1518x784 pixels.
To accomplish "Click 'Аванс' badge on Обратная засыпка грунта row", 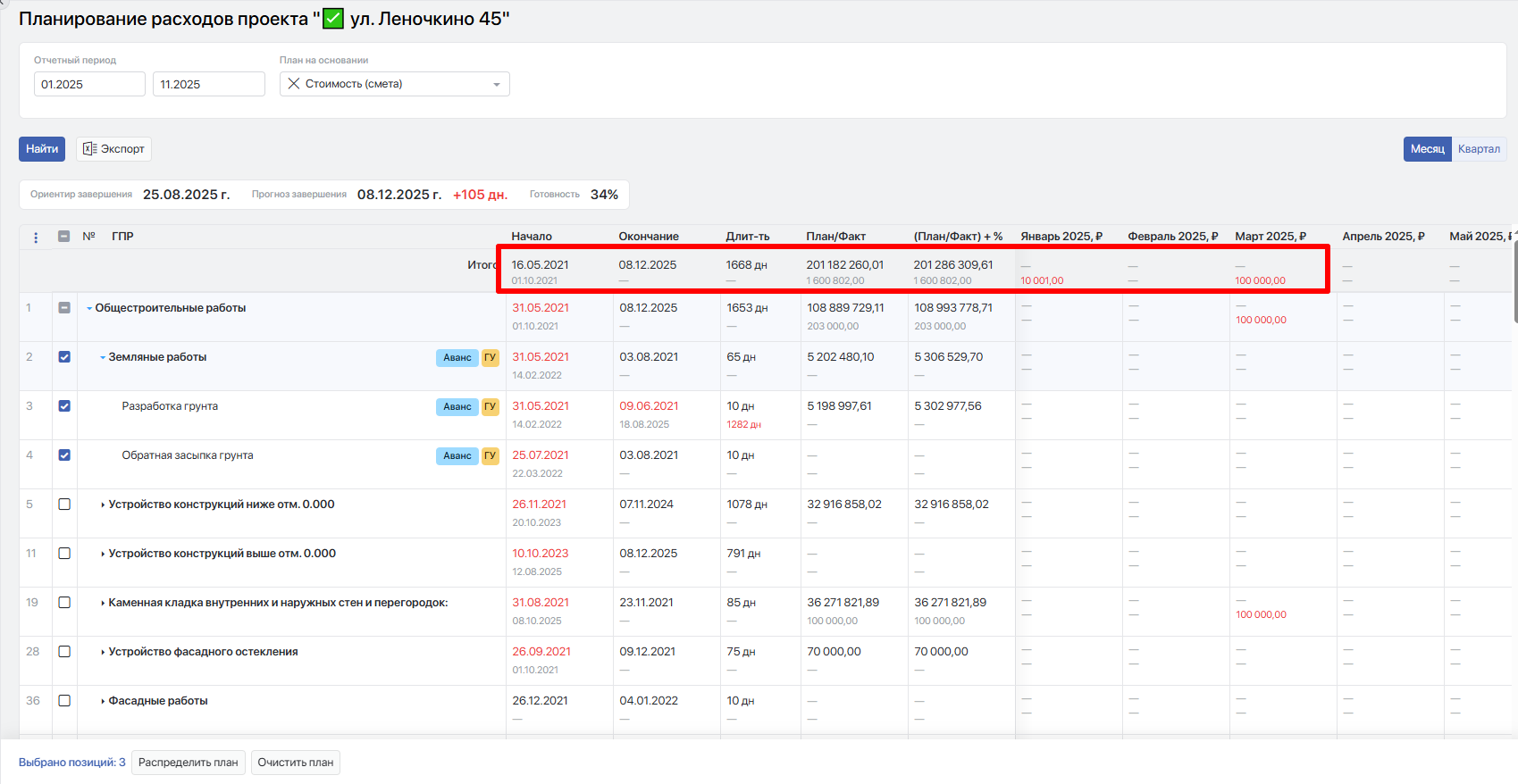I will pyautogui.click(x=457, y=456).
